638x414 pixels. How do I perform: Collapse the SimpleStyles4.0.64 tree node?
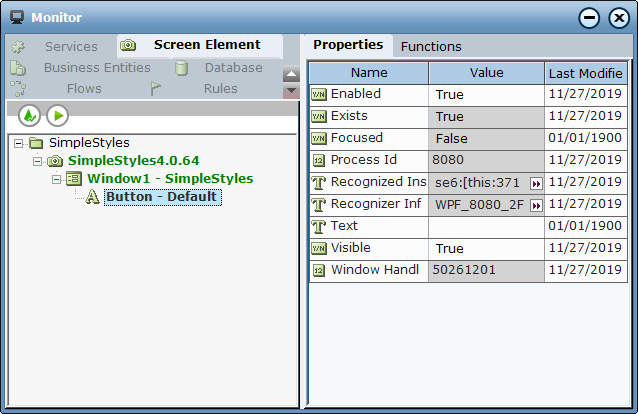coord(37,162)
